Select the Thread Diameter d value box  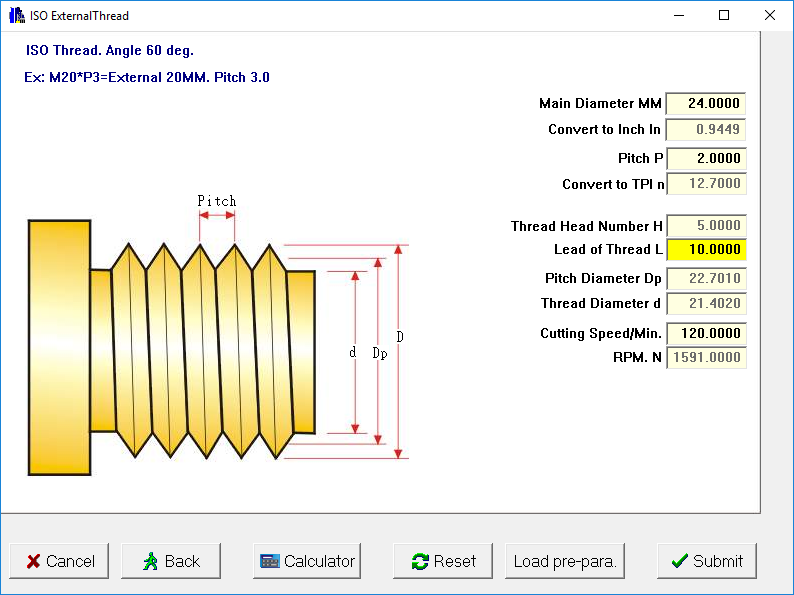(x=705, y=304)
